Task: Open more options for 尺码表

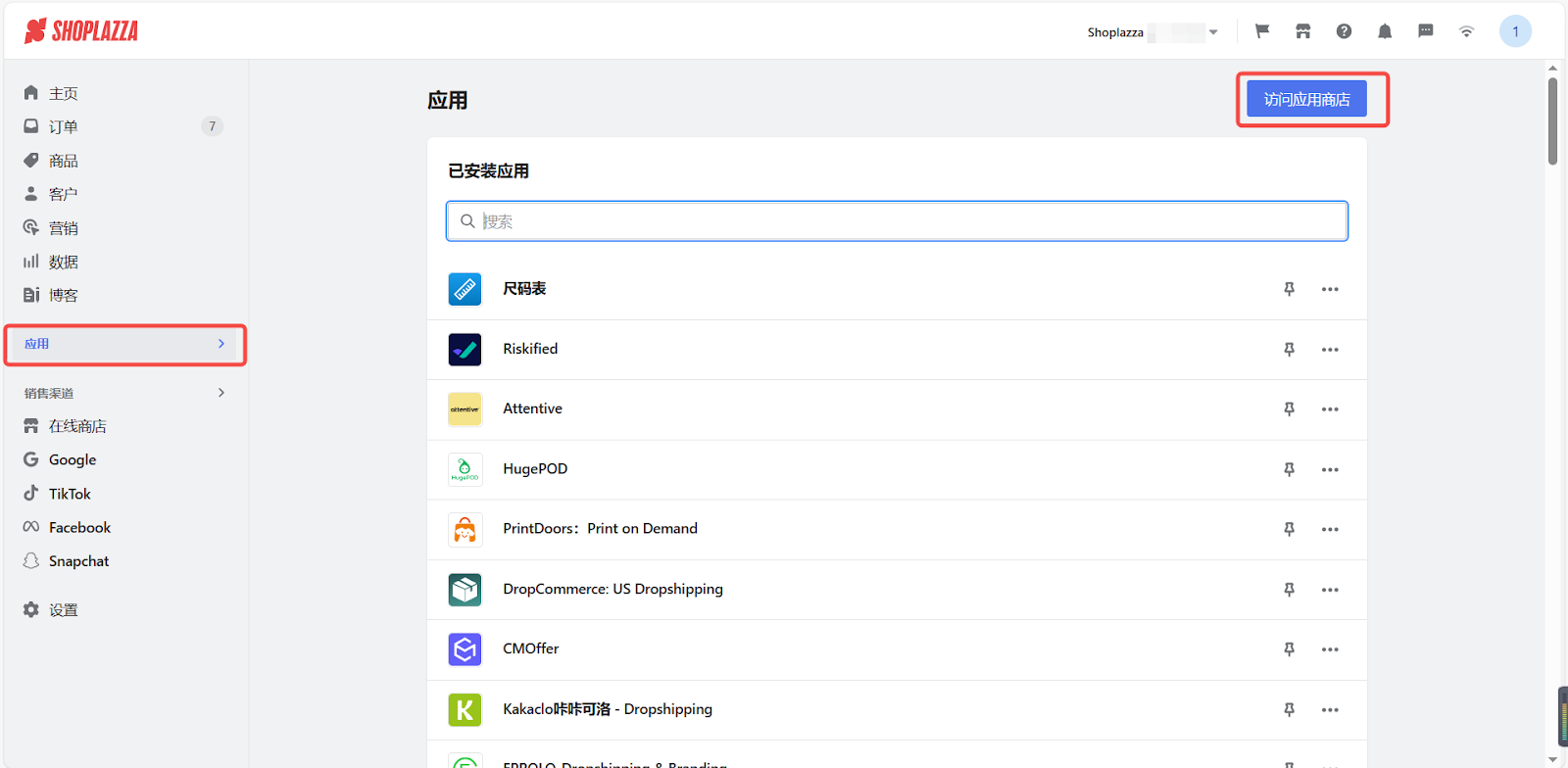Action: (1330, 289)
